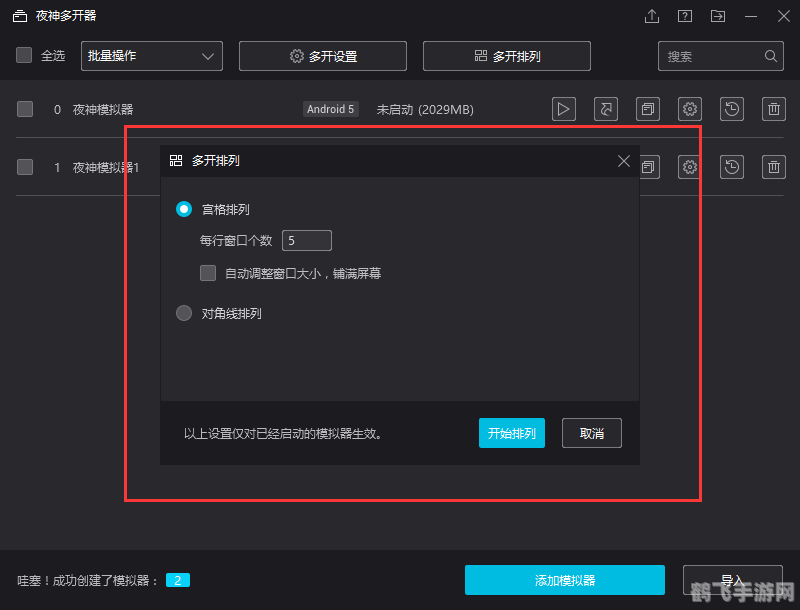
Task: Open backup and restore for 夜神模拟器1
Action: (731, 167)
